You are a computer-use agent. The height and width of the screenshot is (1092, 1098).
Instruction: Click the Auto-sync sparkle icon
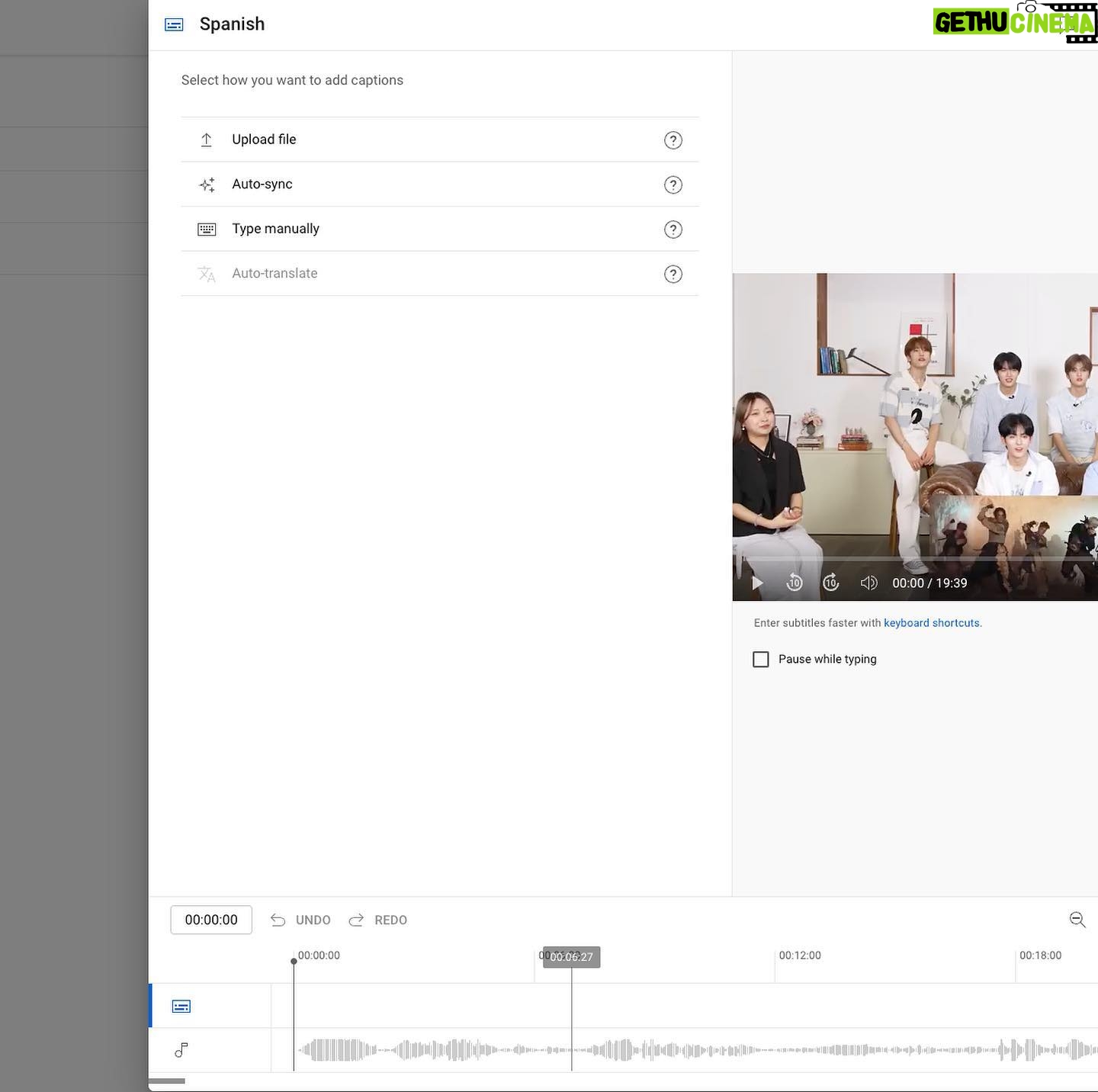pyautogui.click(x=207, y=185)
